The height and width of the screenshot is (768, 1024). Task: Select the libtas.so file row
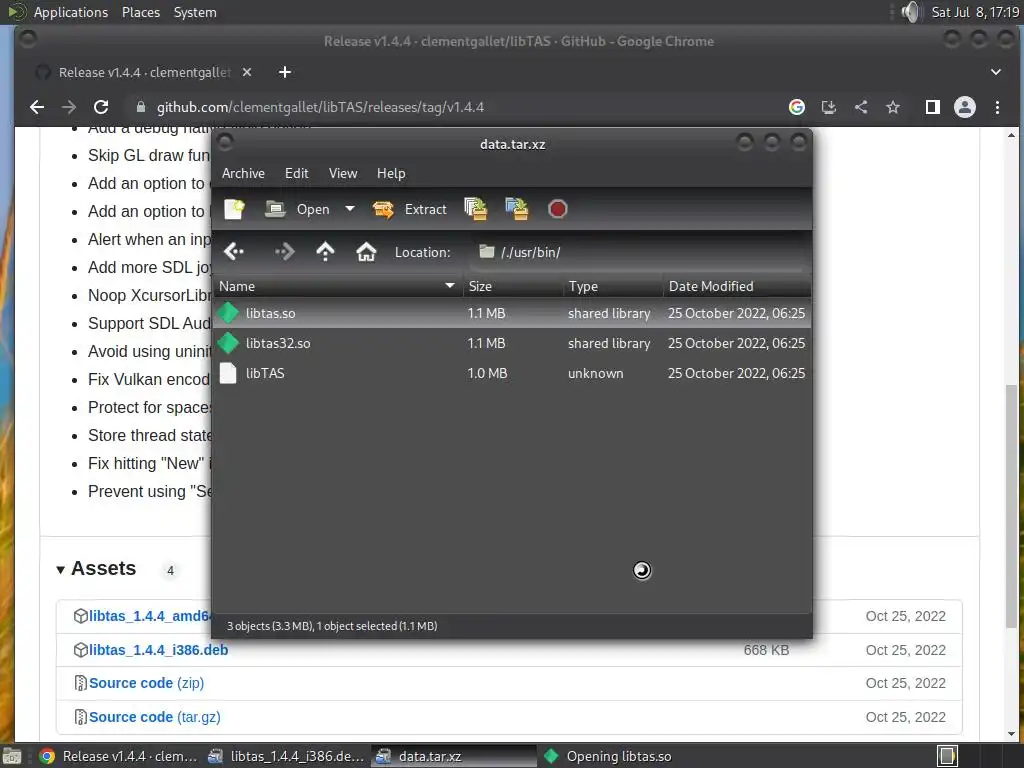click(x=512, y=313)
